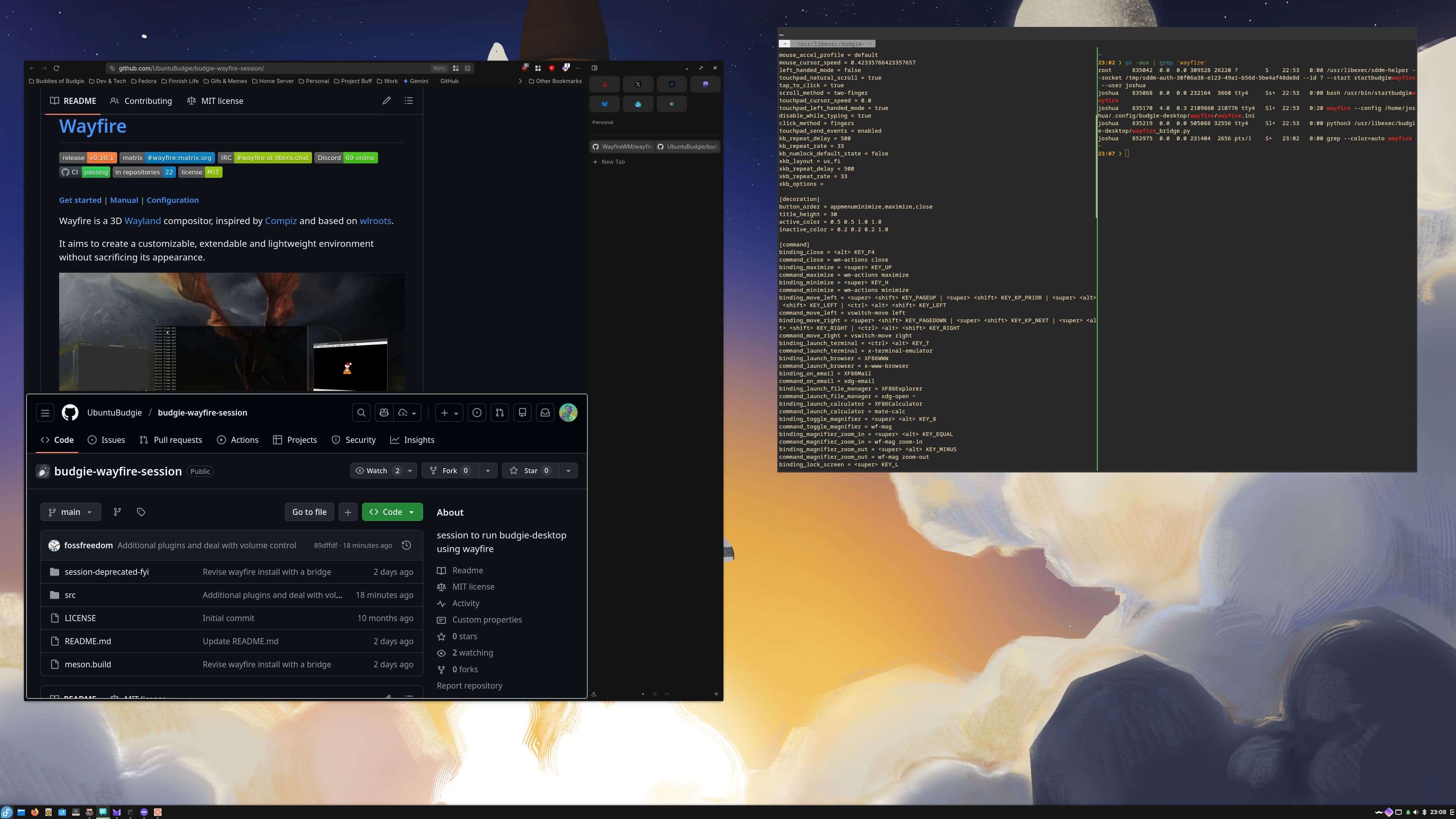The image size is (1456, 819).
Task: Open the hamburger navigation menu
Action: tap(45, 413)
